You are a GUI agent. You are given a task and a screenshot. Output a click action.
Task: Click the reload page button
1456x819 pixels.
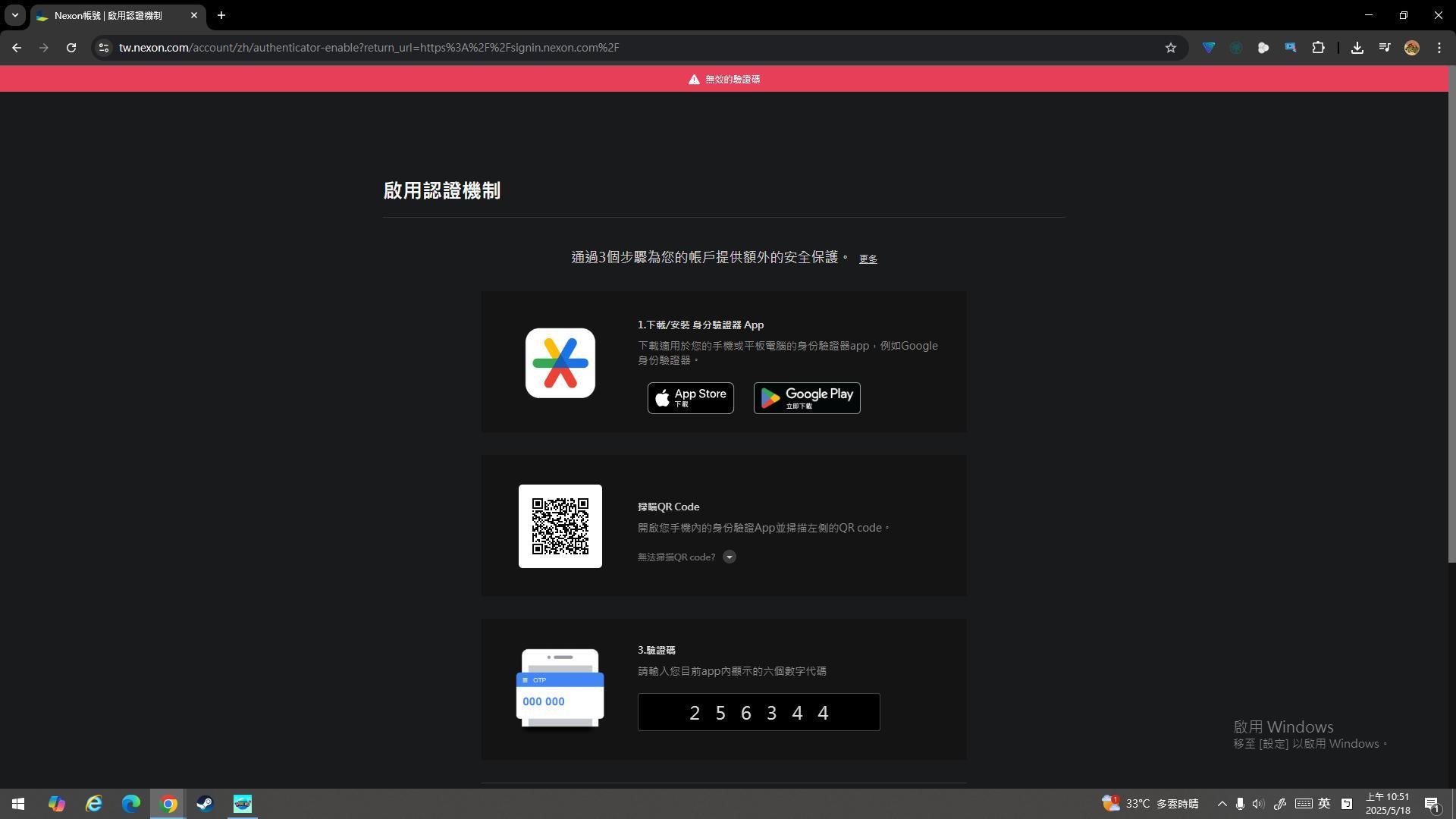(x=71, y=48)
